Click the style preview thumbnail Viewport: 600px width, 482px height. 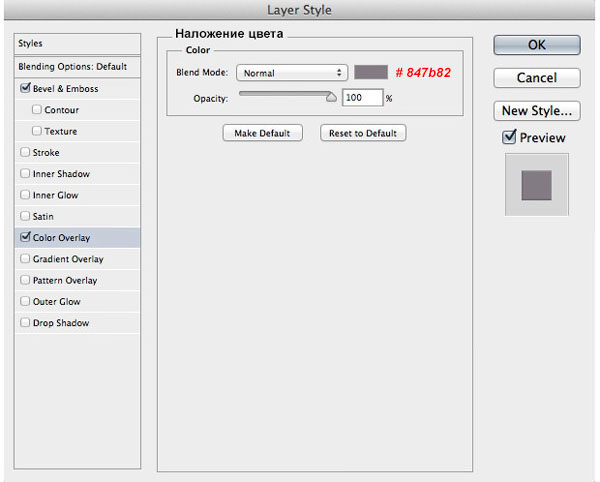click(536, 185)
